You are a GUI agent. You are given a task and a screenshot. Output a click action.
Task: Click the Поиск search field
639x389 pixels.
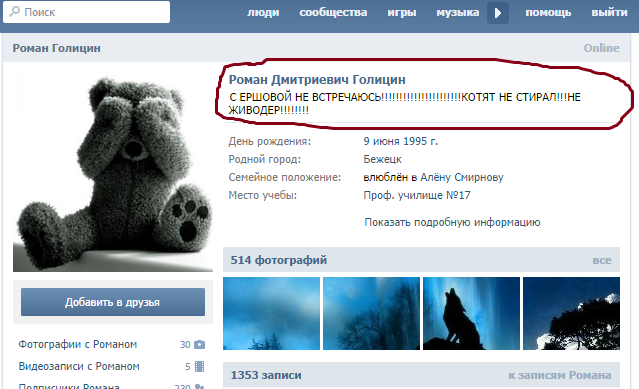(x=86, y=12)
